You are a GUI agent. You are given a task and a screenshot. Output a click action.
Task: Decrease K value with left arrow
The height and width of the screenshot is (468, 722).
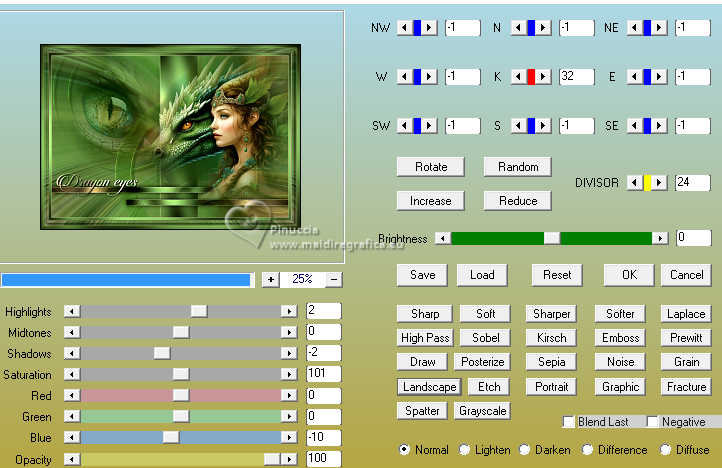coord(518,76)
